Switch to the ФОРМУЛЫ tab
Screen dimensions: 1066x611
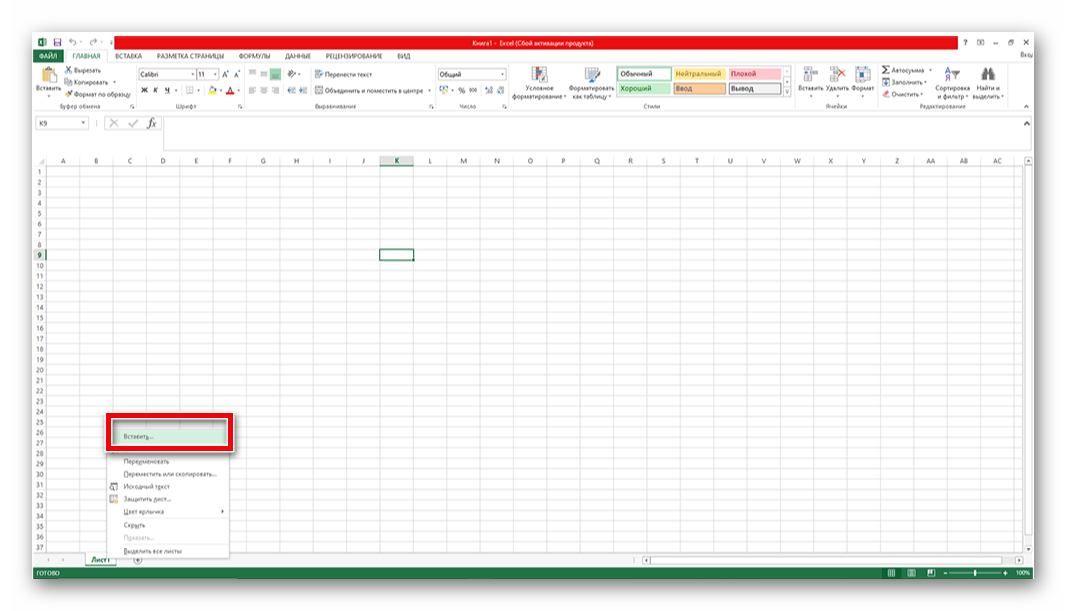click(254, 56)
